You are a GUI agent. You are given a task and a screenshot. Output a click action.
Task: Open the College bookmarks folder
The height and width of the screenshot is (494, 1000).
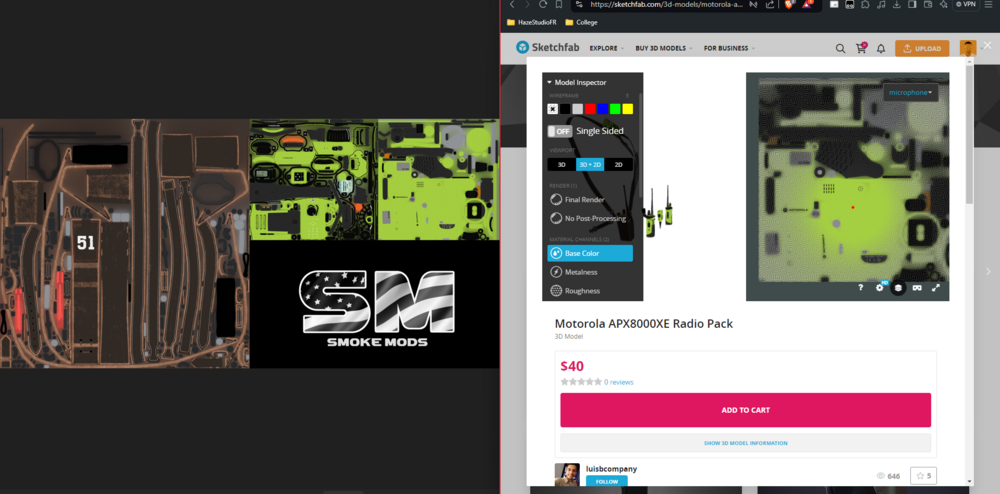pyautogui.click(x=581, y=22)
